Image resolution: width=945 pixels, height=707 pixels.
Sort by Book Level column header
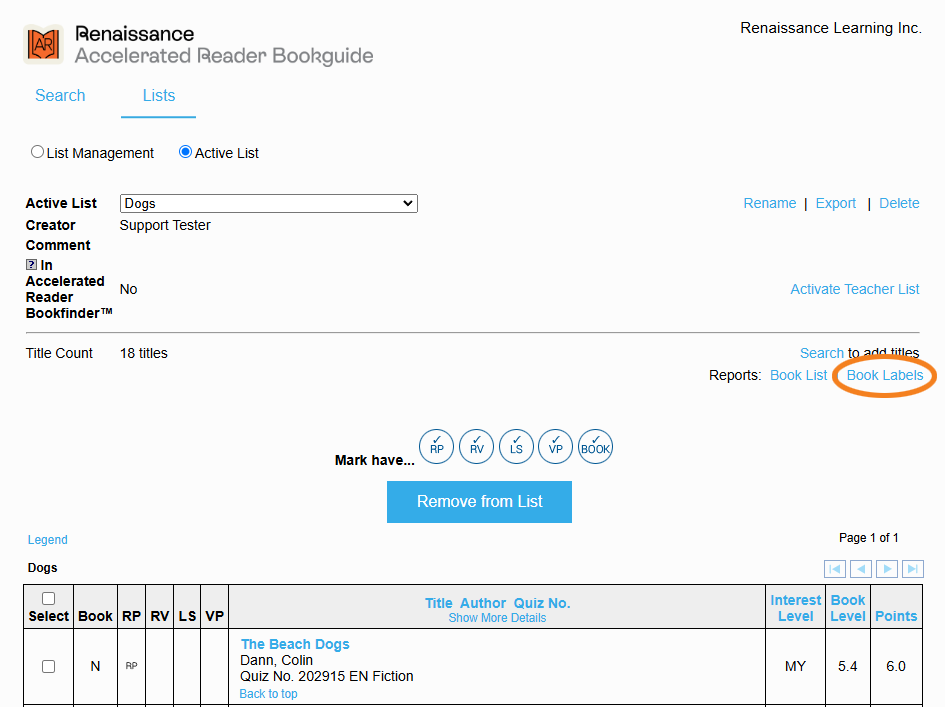[x=848, y=608]
